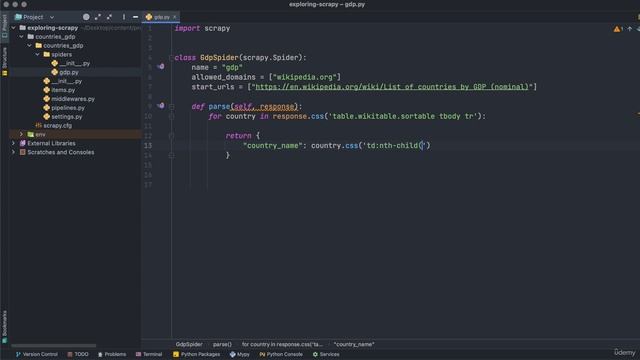Click the macOS red close window button
Screen dimensions: 640x360
6,4
